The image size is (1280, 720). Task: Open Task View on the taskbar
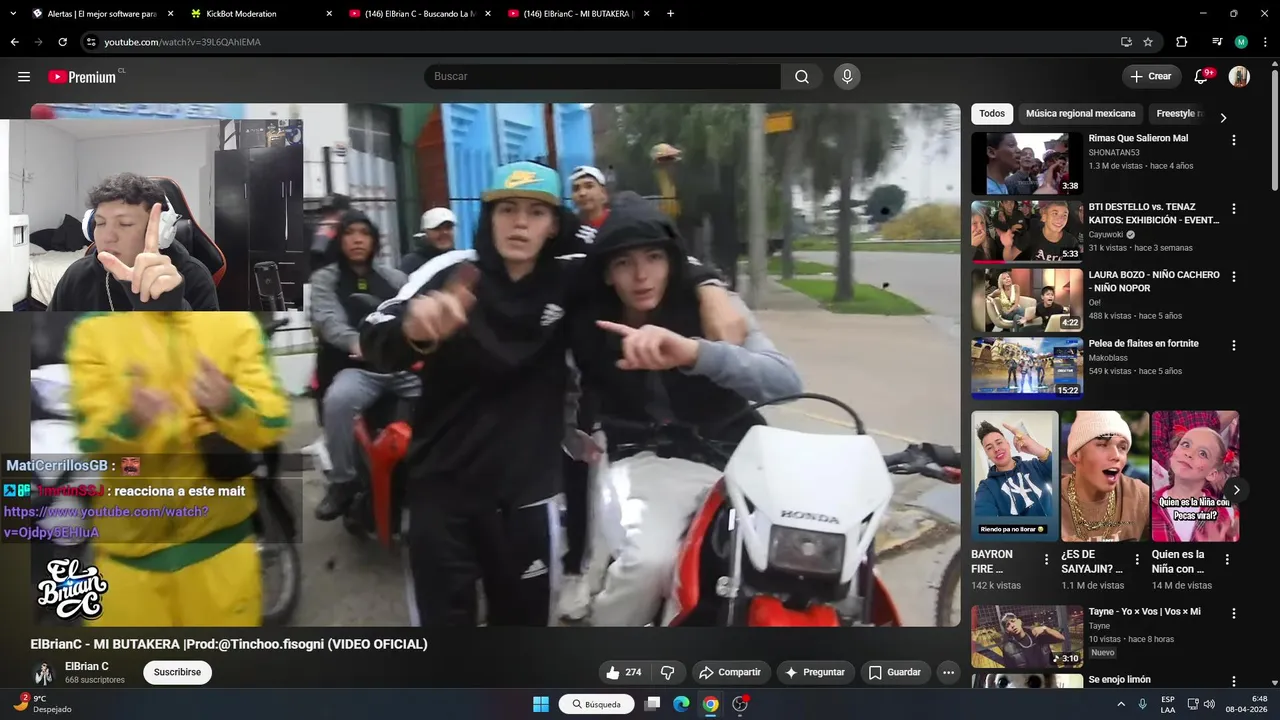point(652,704)
